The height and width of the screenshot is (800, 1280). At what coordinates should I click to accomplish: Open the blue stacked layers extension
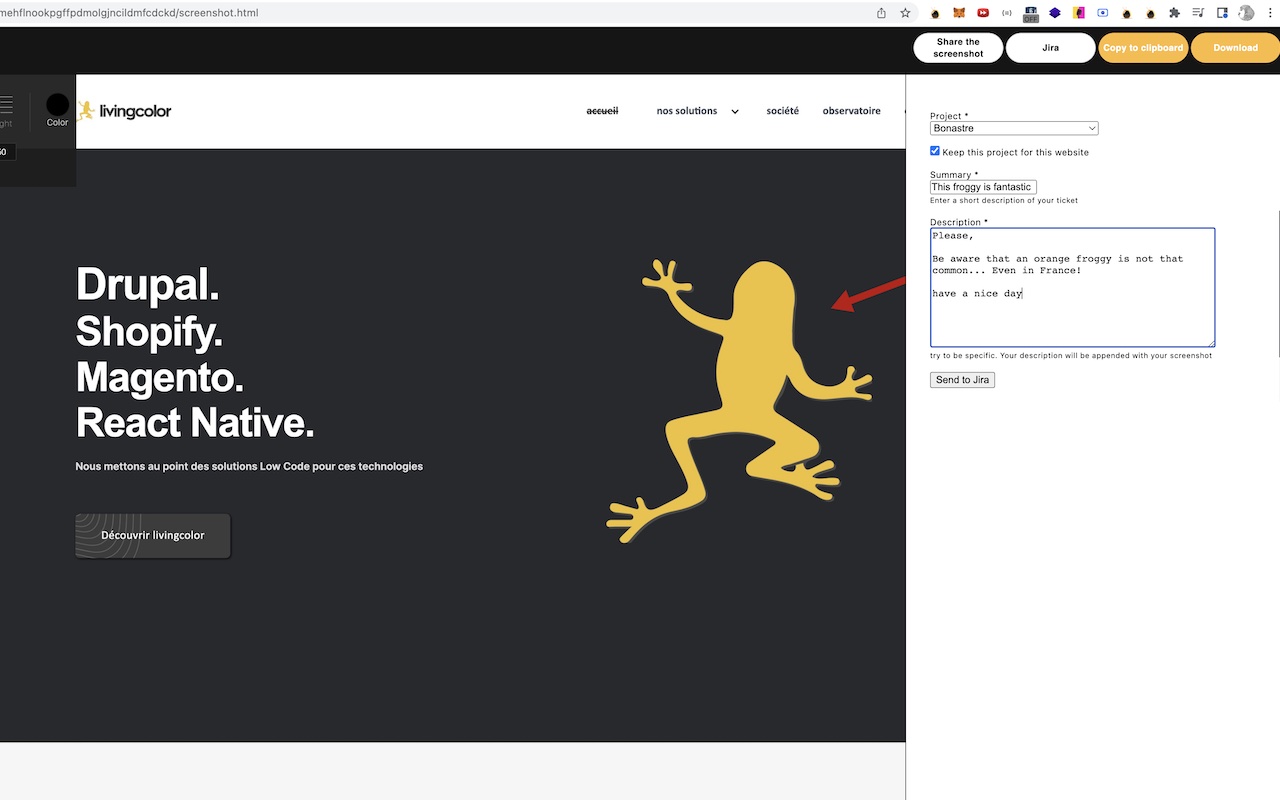(1055, 13)
